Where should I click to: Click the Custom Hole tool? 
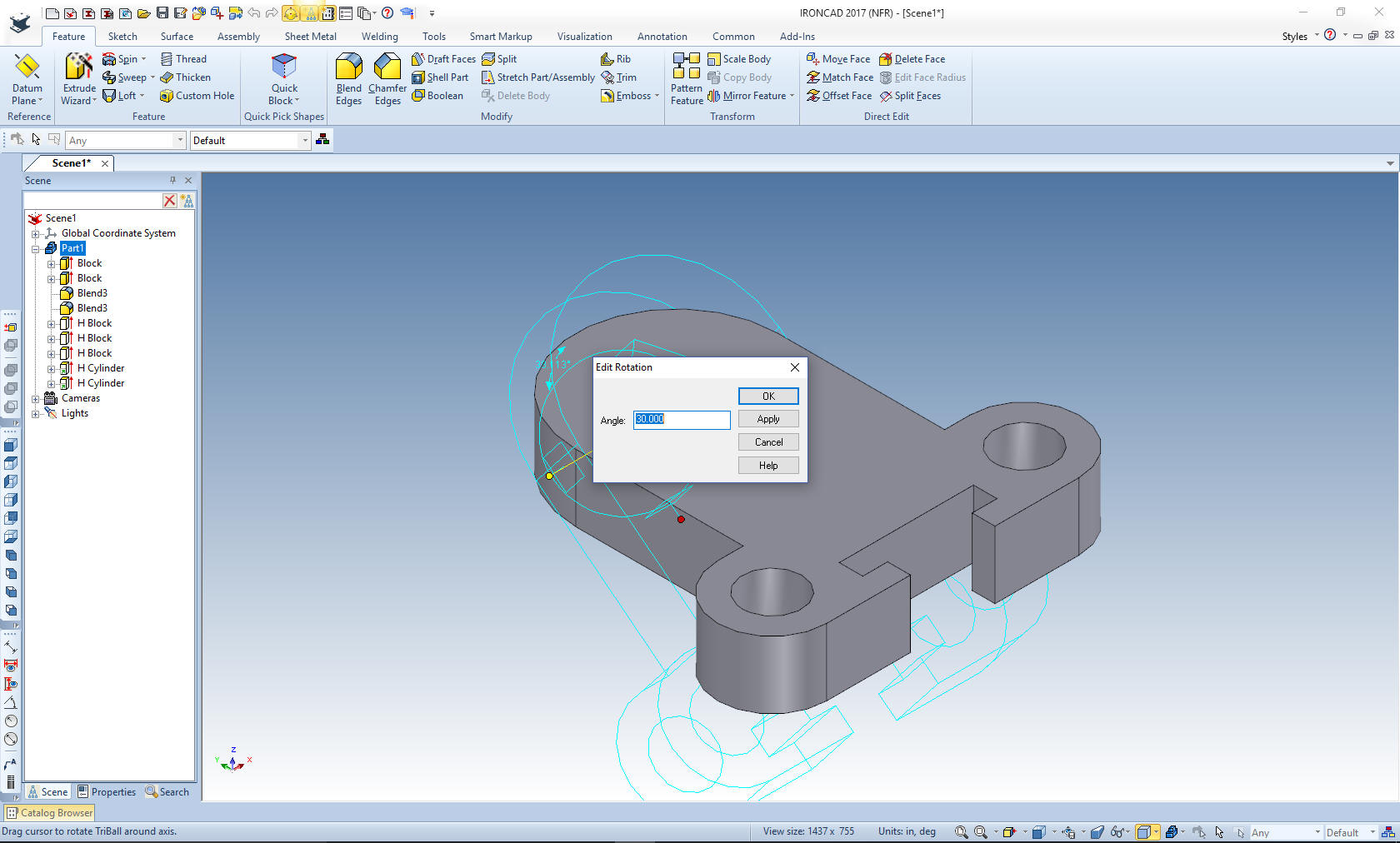point(197,96)
